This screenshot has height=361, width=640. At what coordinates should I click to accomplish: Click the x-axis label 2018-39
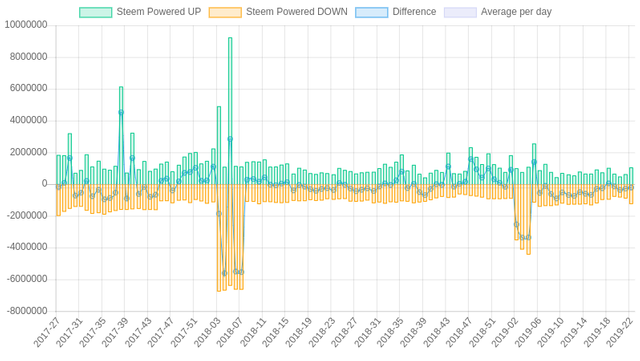pyautogui.click(x=413, y=332)
